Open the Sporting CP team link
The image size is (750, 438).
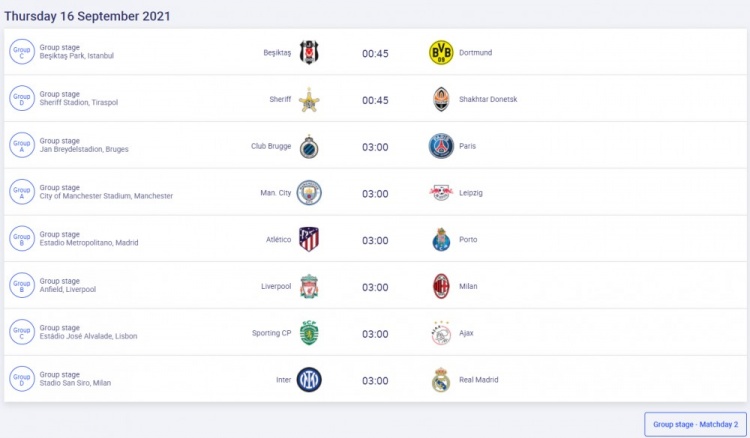[271, 333]
